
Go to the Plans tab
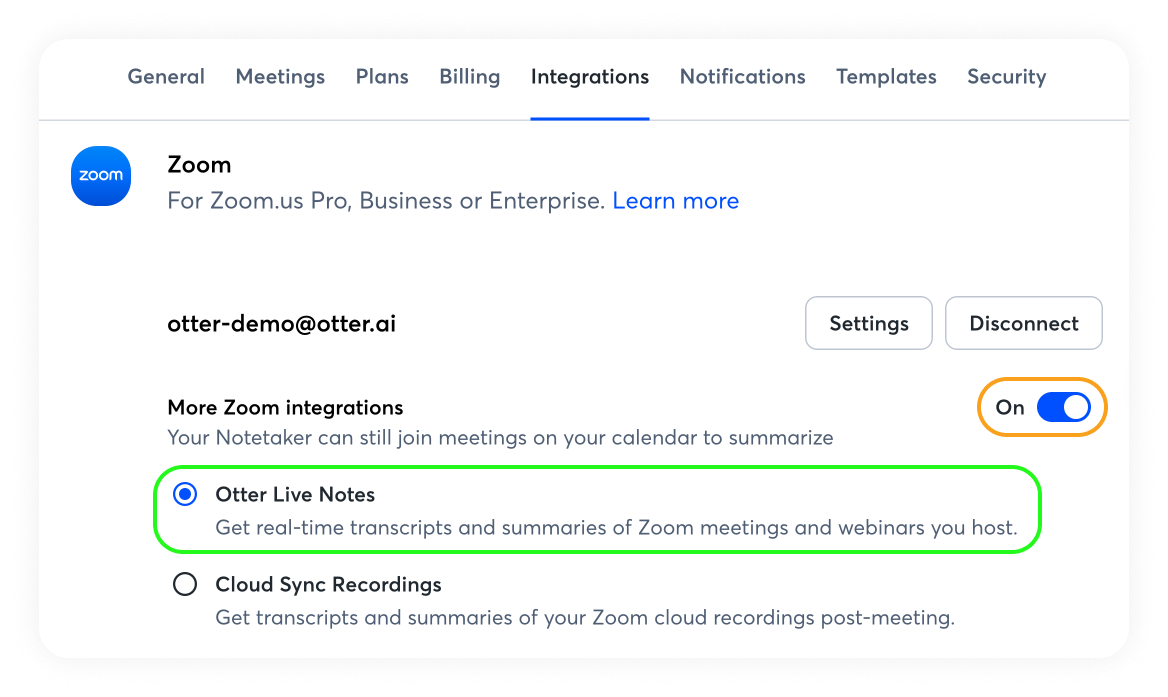382,77
